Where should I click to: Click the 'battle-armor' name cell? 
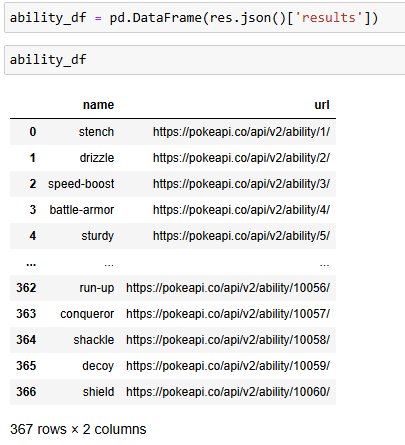pos(82,210)
